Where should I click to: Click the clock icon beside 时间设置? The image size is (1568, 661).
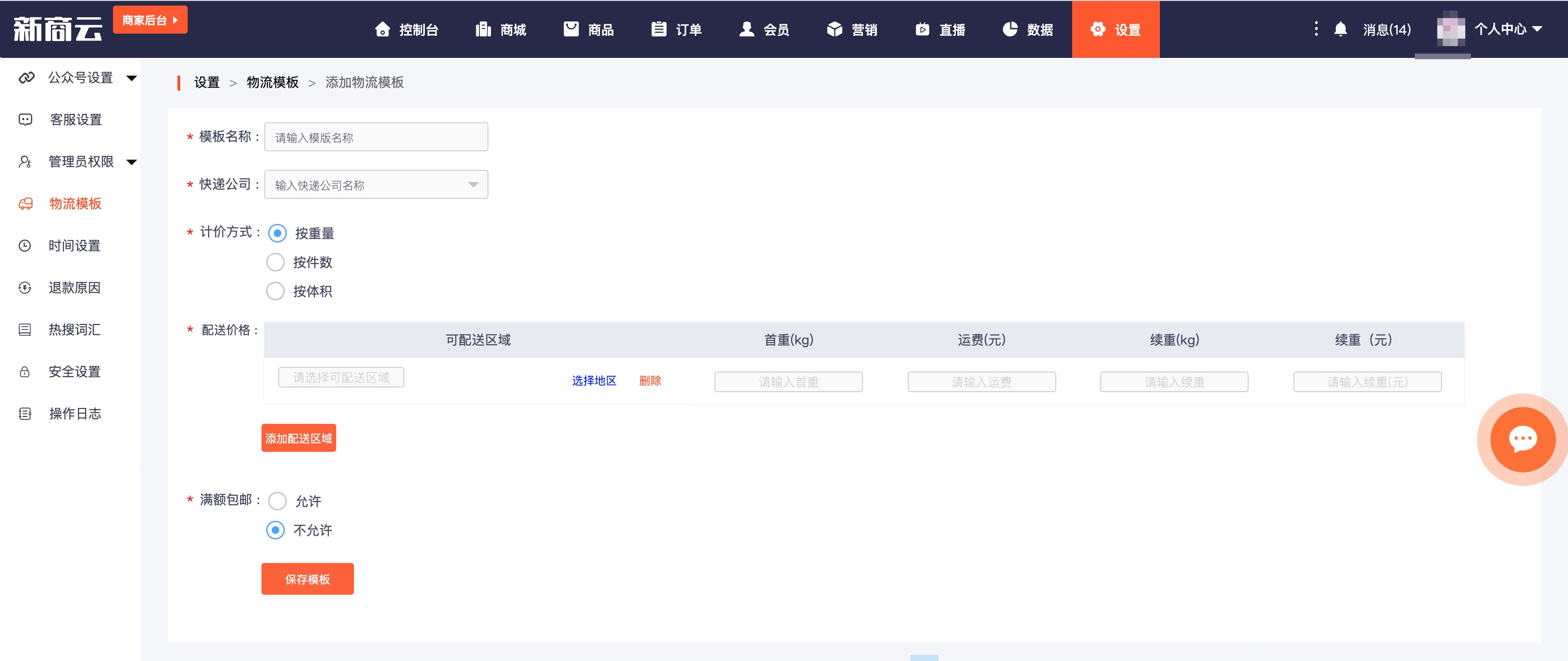25,246
